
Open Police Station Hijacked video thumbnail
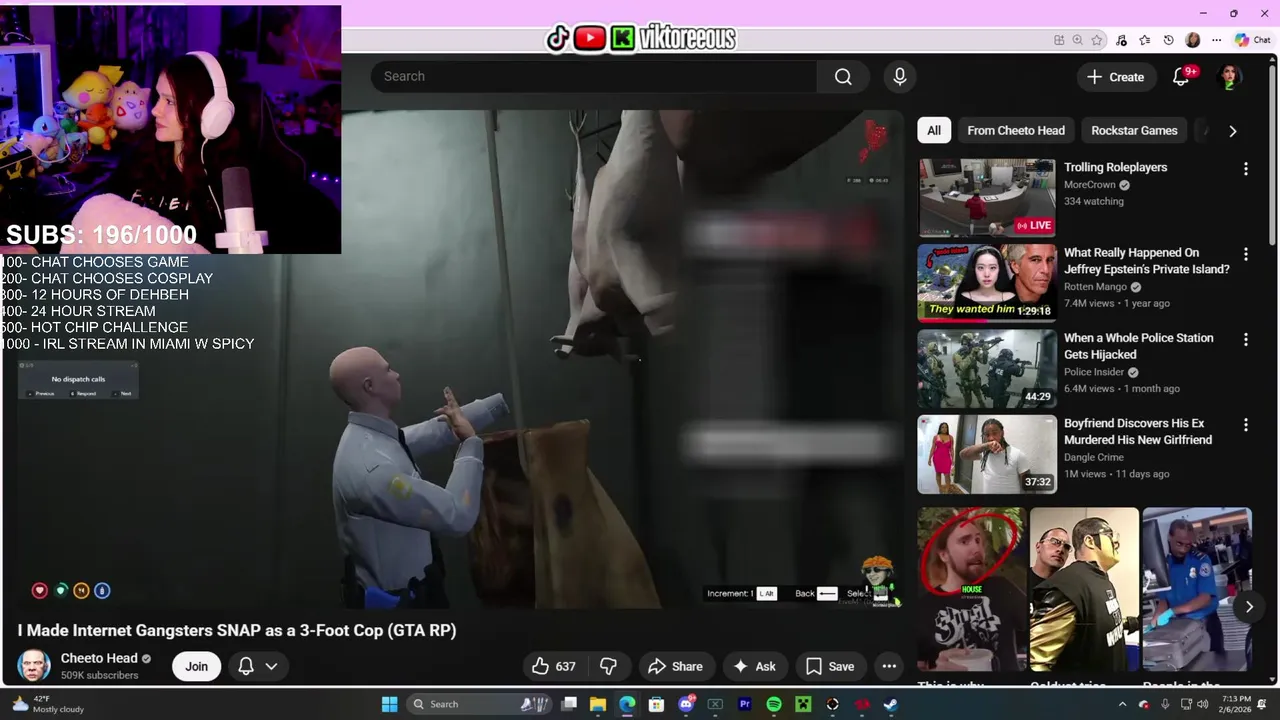(x=987, y=369)
